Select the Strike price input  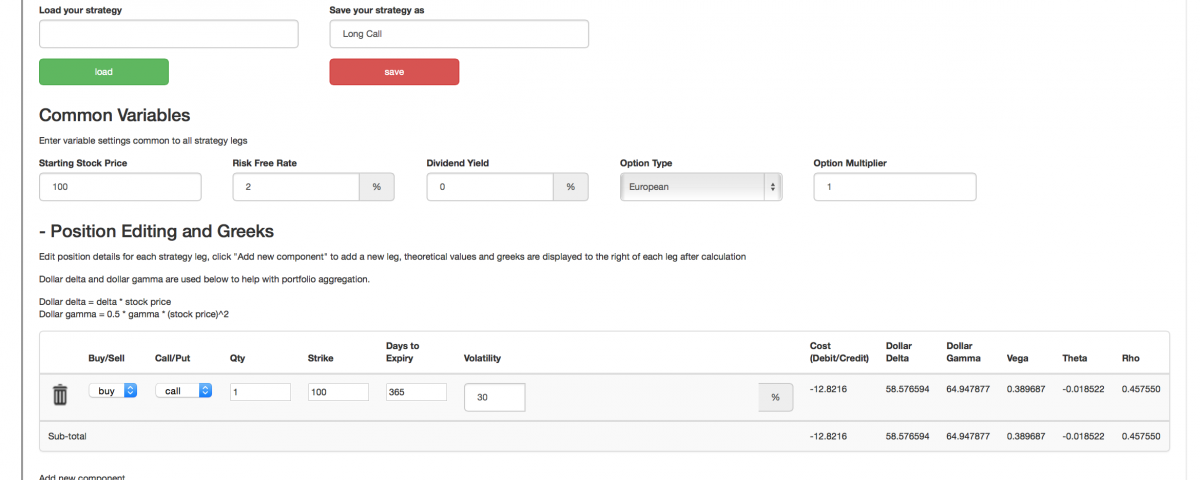point(338,392)
